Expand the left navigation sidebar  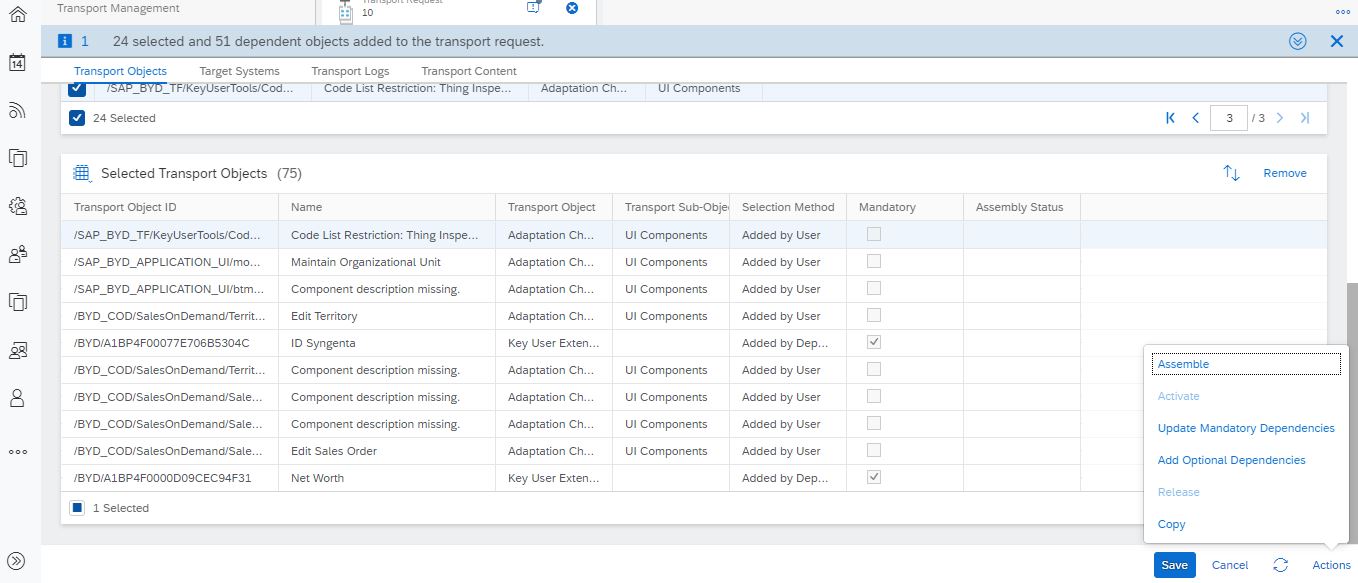(x=17, y=561)
